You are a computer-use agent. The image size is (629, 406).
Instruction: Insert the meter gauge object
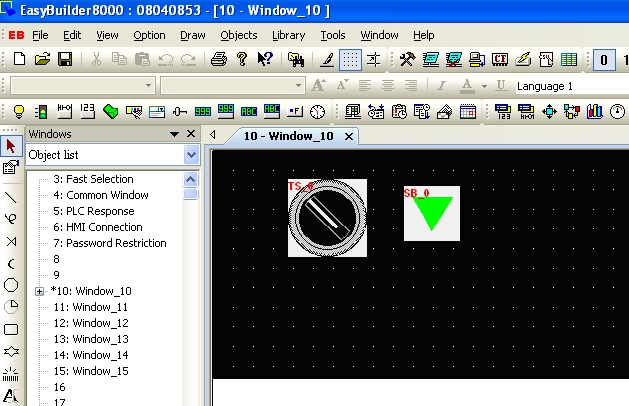click(x=617, y=112)
